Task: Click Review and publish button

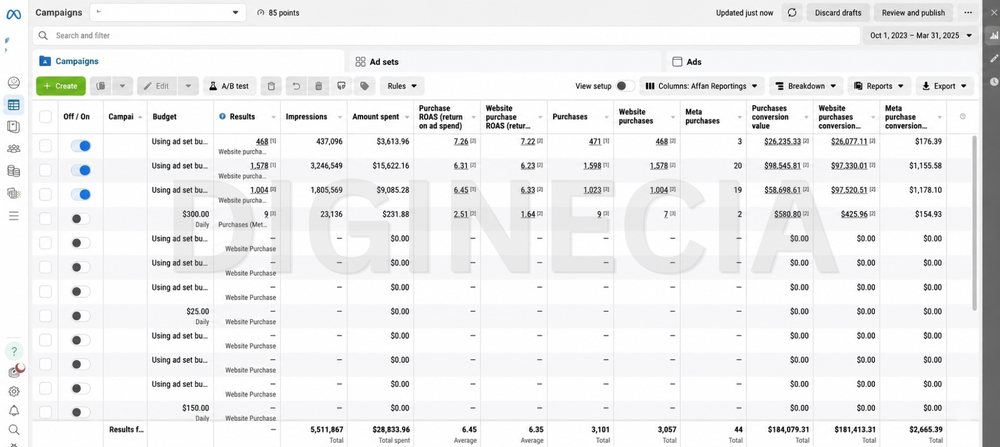Action: click(913, 13)
